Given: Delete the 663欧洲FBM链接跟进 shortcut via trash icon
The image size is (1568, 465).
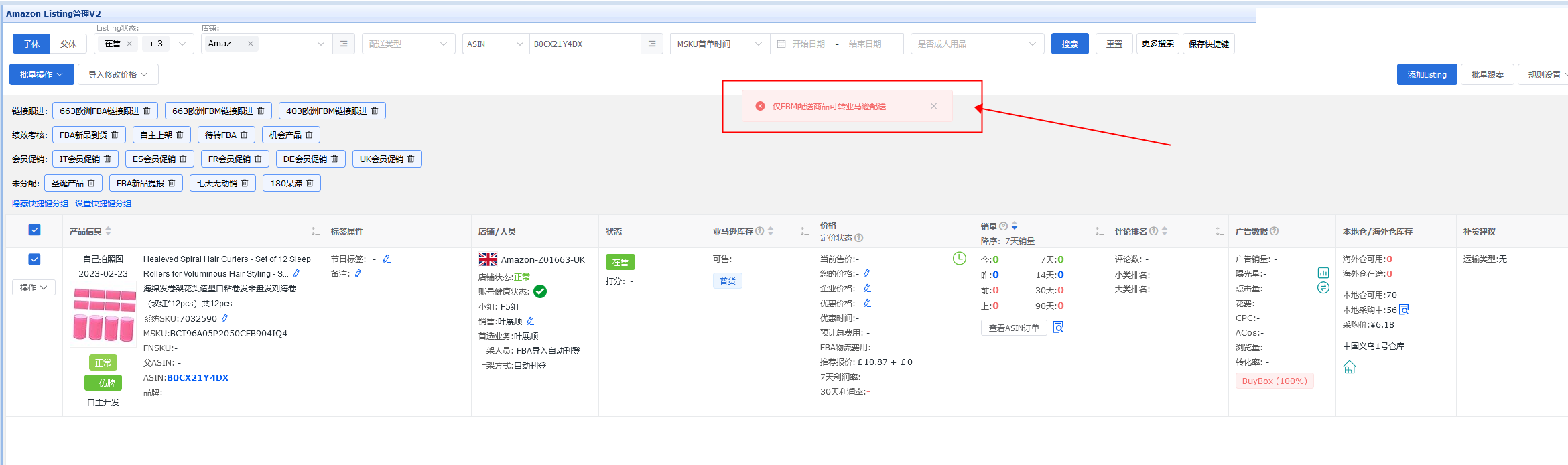Looking at the screenshot, I should pos(261,111).
